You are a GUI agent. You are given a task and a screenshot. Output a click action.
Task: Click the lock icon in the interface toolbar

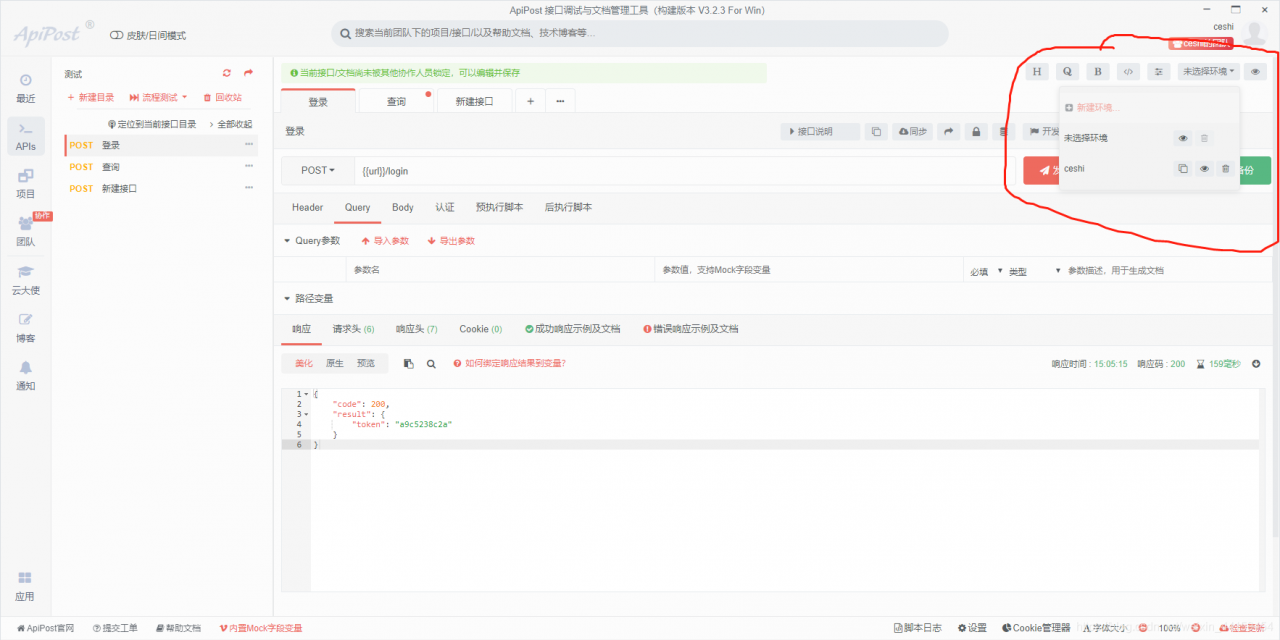click(974, 131)
